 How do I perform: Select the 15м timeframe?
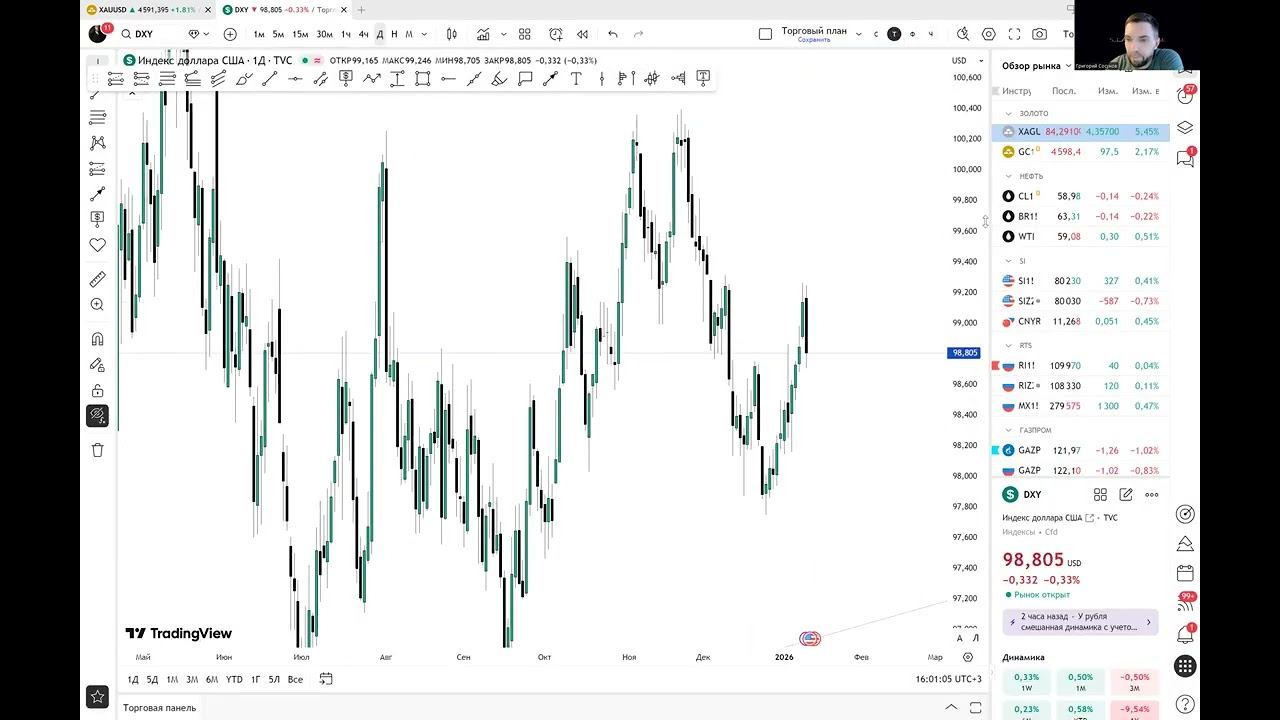click(x=300, y=34)
